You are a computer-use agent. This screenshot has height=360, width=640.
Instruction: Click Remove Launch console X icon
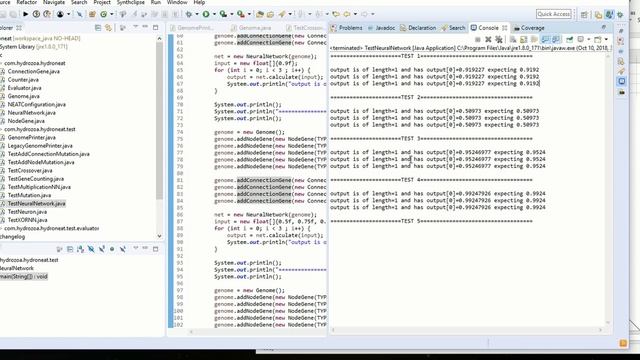(x=488, y=40)
